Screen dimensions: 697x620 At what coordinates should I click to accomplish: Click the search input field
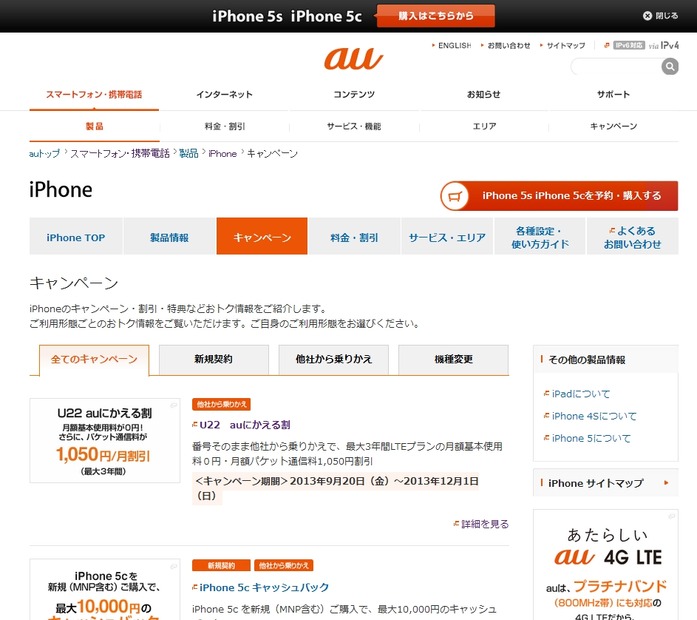[616, 67]
